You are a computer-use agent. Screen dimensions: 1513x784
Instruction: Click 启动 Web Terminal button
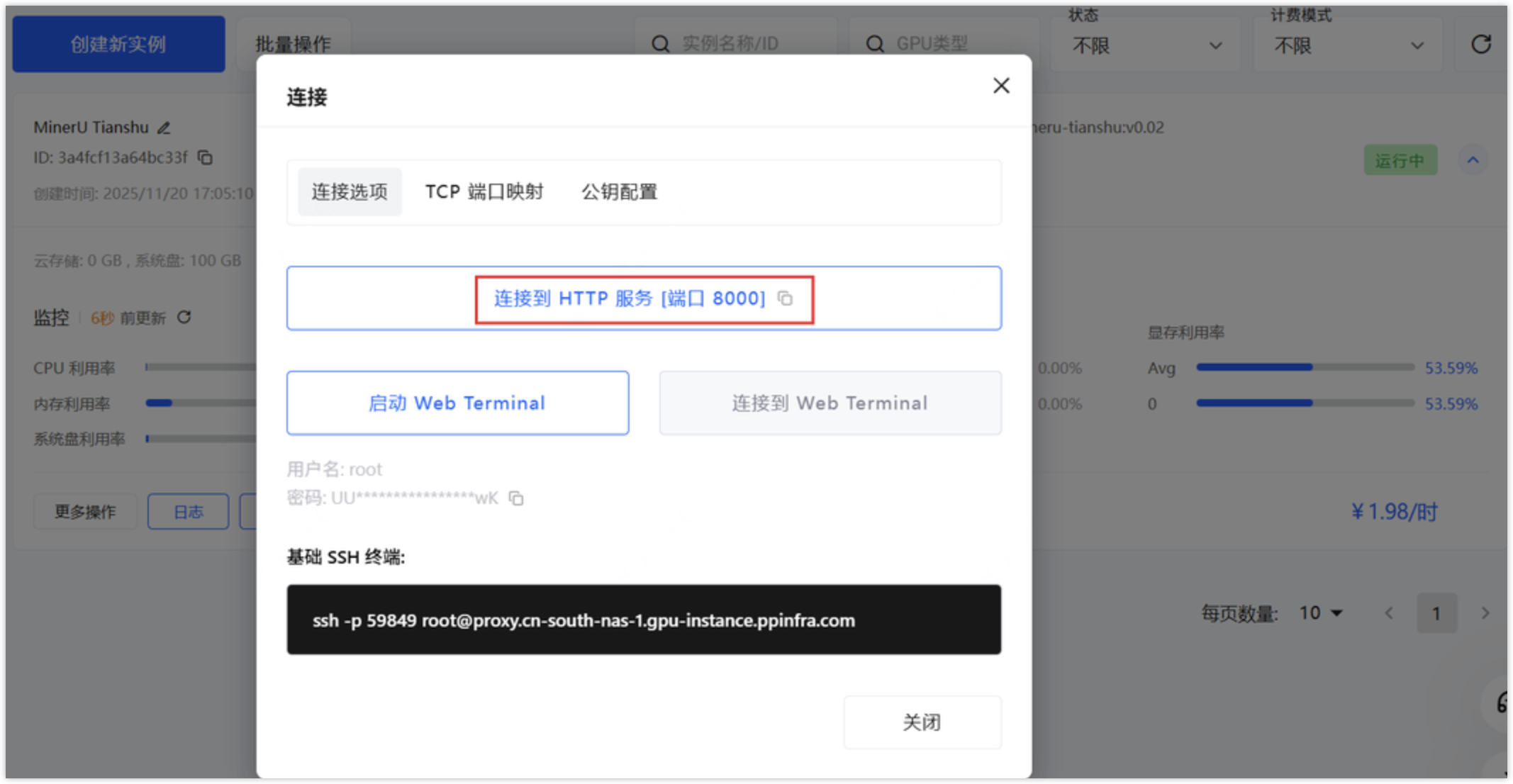(457, 403)
